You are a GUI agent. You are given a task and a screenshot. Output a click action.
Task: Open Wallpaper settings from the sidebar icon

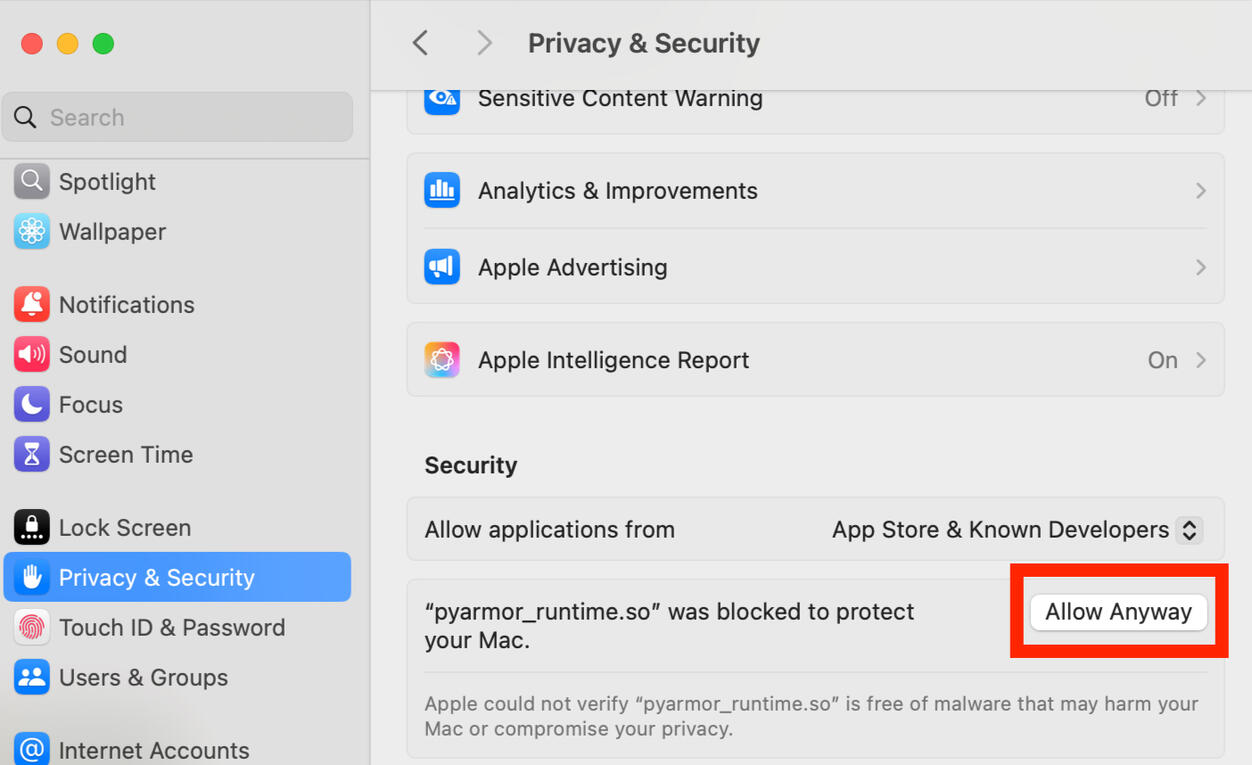coord(32,231)
